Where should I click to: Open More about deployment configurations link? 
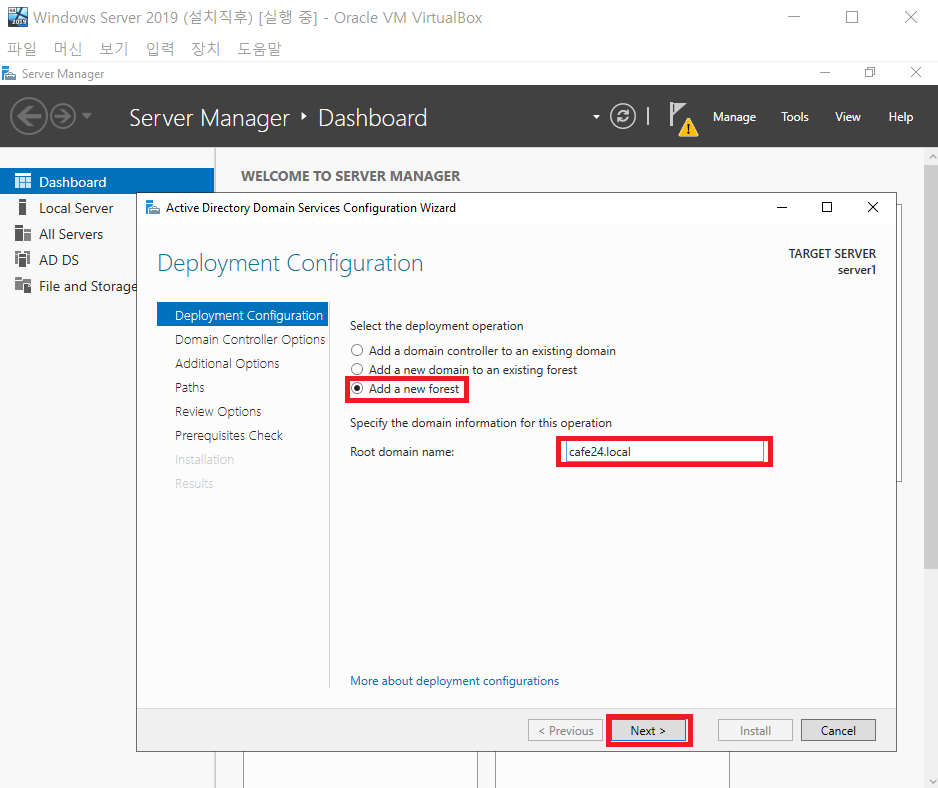click(455, 681)
